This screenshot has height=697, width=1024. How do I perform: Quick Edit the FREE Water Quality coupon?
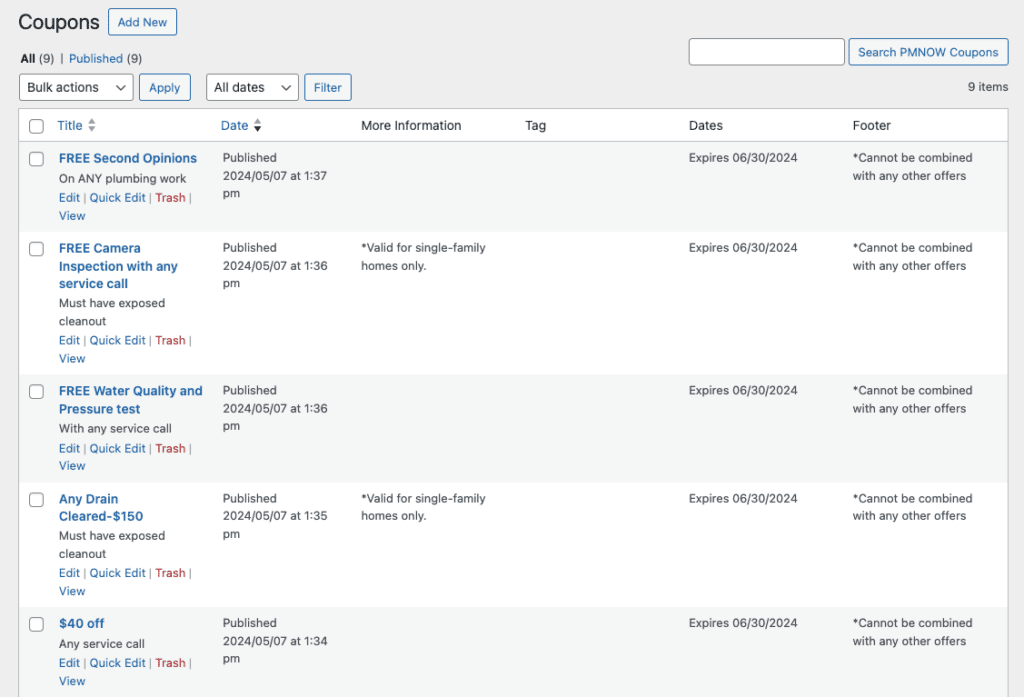click(x=117, y=449)
